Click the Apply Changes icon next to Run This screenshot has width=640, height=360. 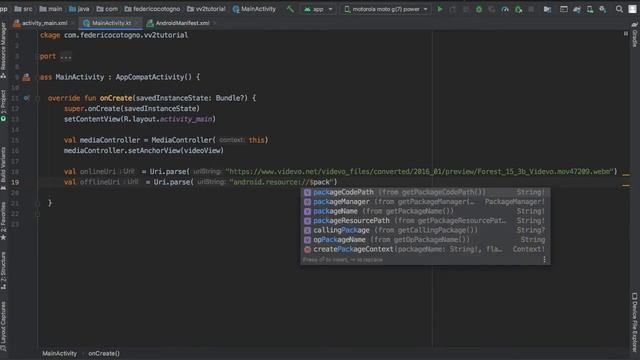coord(453,9)
